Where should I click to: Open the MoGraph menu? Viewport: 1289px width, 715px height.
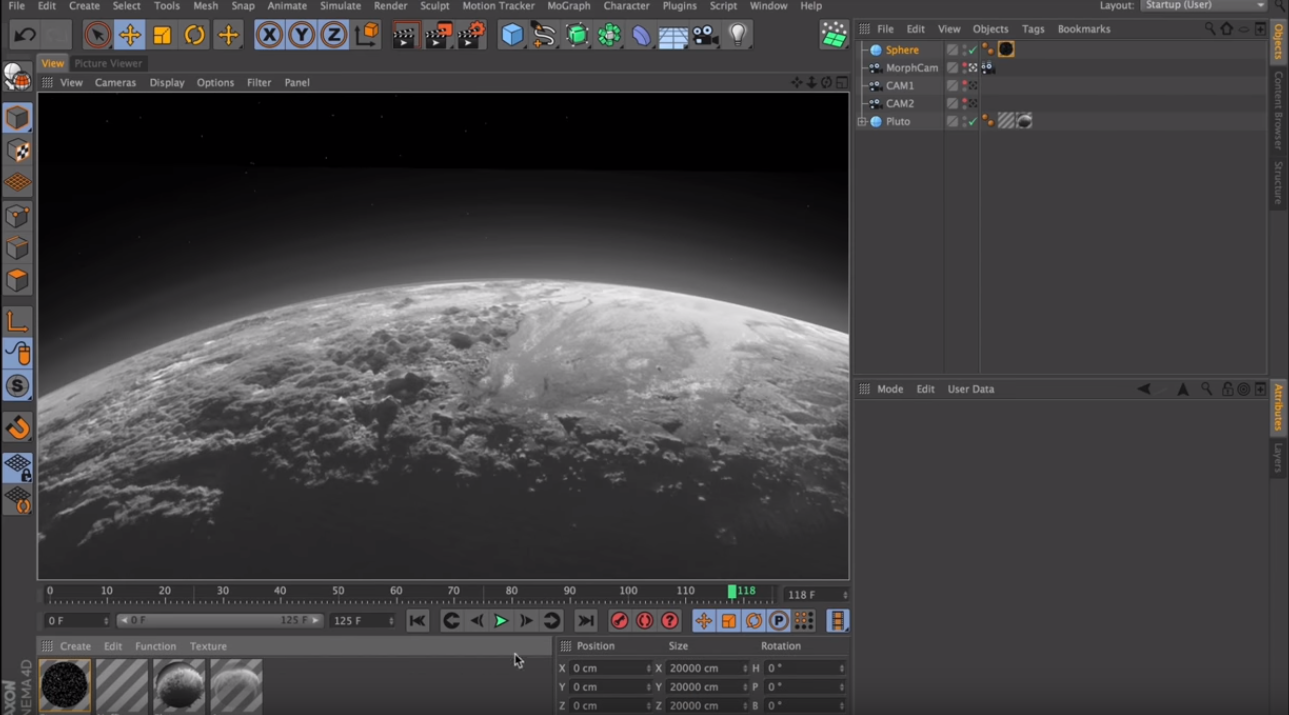568,6
